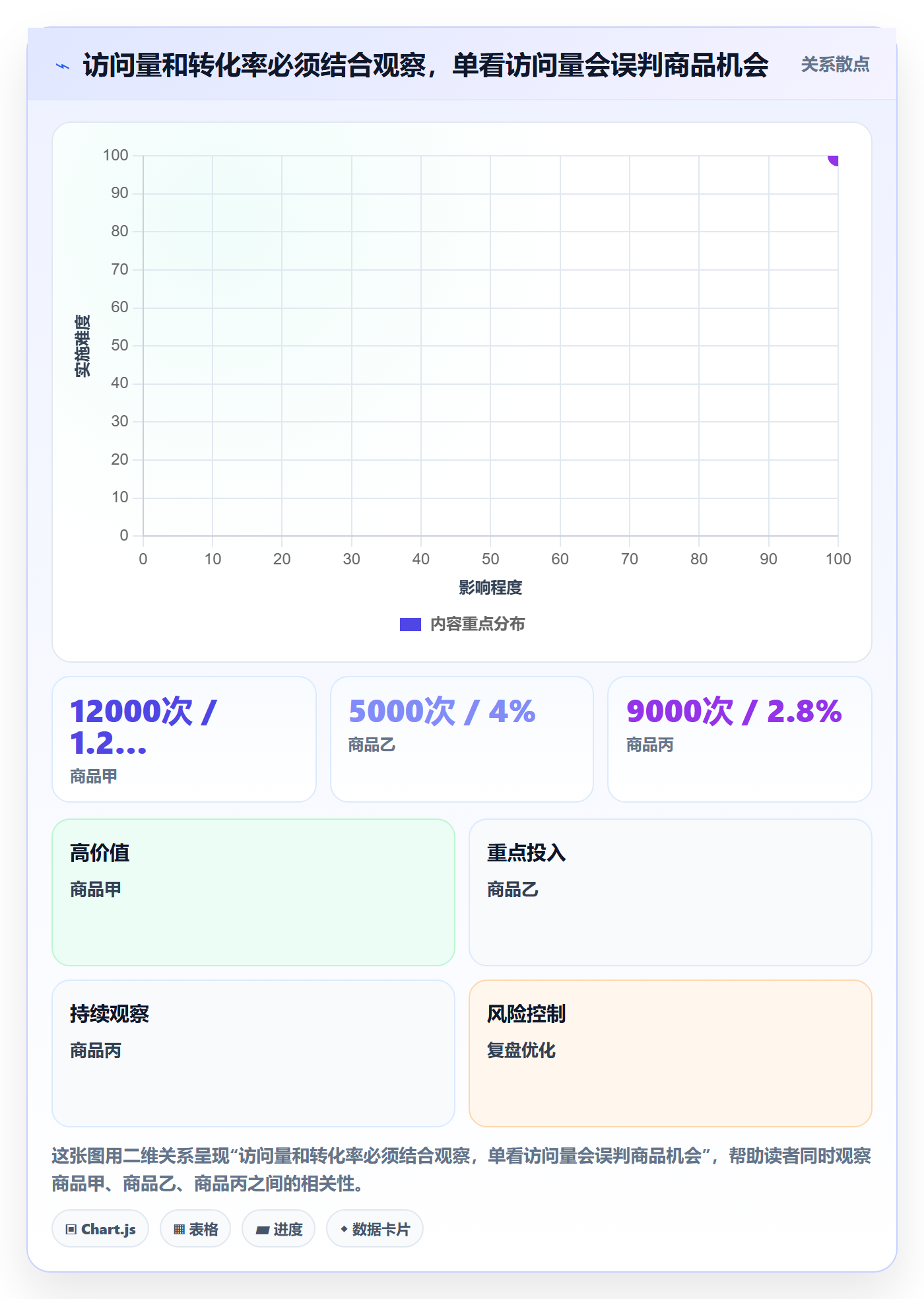Click the x-axis tick label 50
Screen dimensions: 924x1299
click(490, 559)
